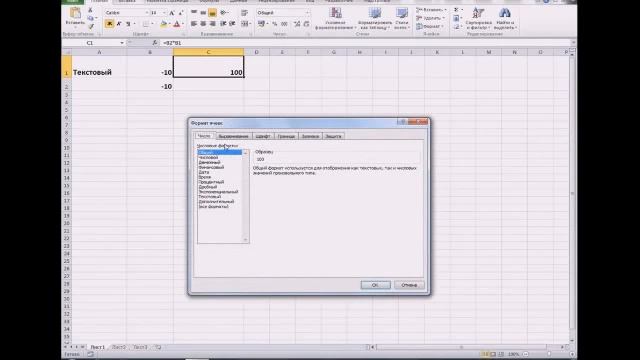Open the Формат cells dropdown

430,27
